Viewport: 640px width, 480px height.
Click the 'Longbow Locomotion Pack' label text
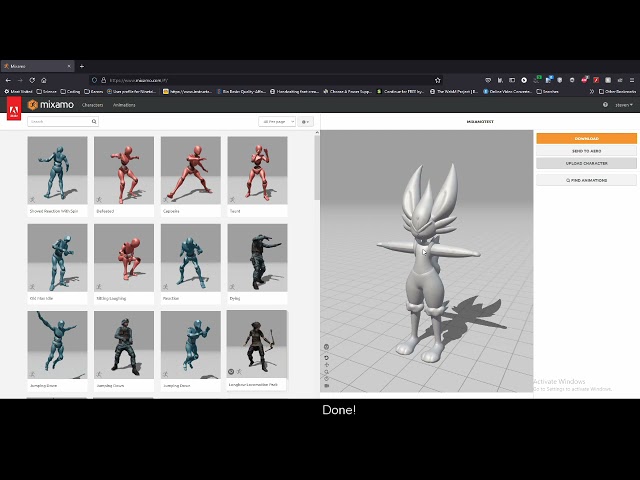[253, 384]
